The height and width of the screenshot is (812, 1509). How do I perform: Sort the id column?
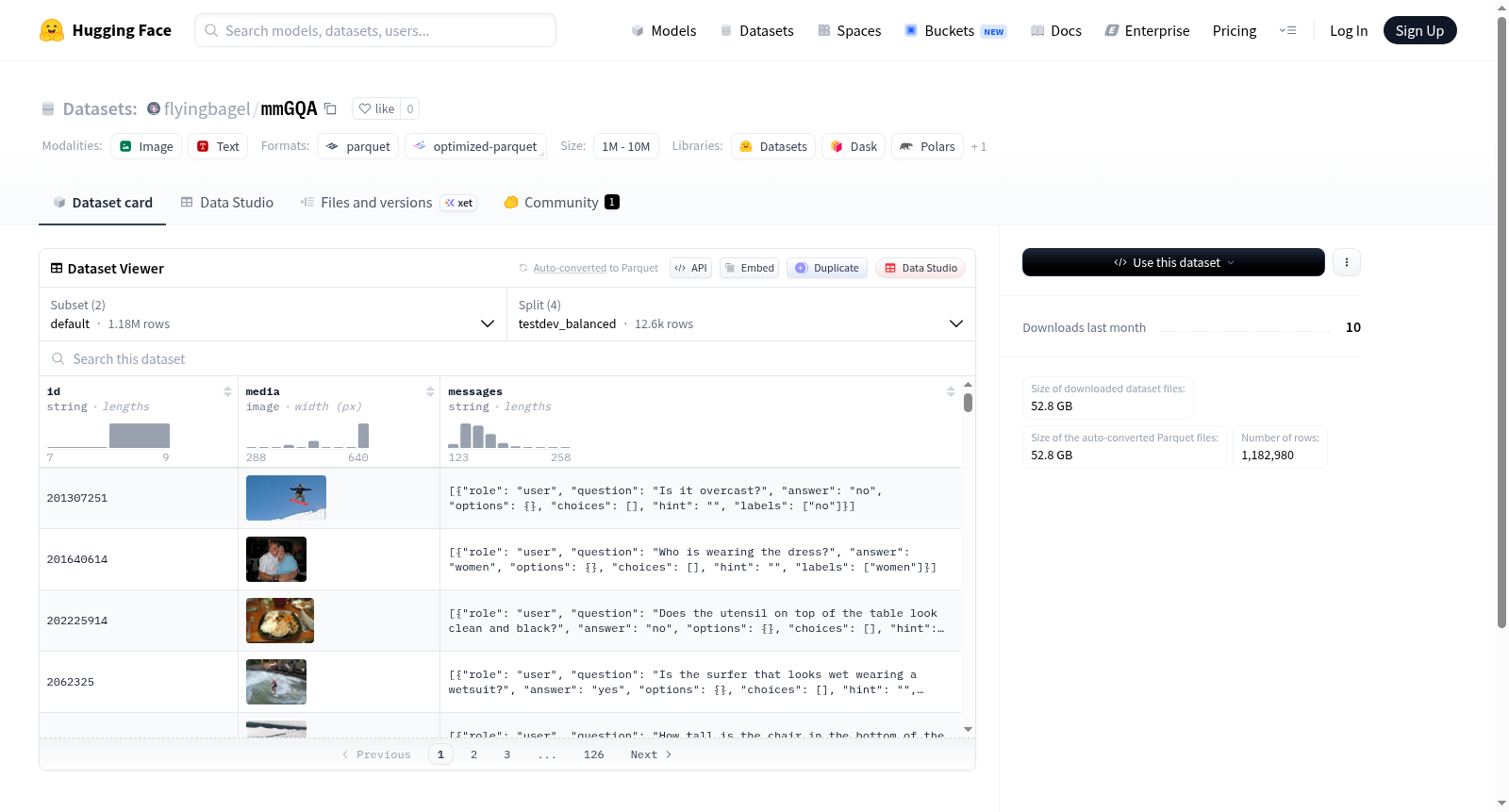click(x=227, y=391)
